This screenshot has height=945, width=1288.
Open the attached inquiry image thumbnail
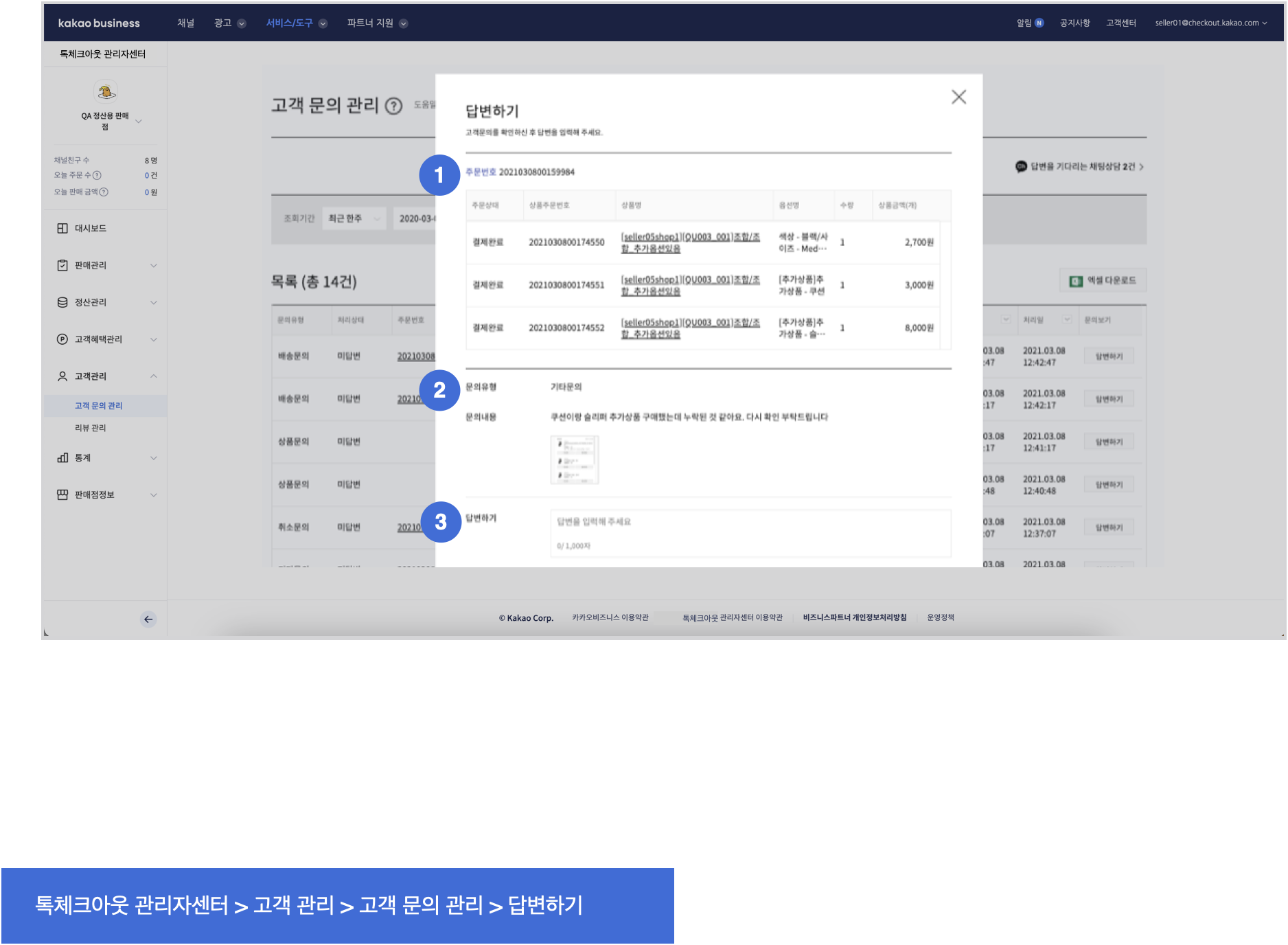575,459
